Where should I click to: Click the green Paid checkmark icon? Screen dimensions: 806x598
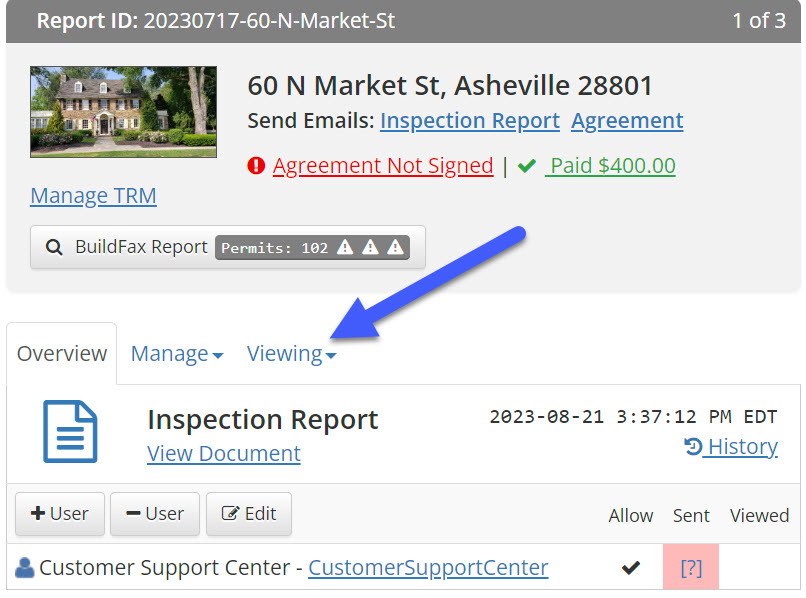click(x=527, y=166)
